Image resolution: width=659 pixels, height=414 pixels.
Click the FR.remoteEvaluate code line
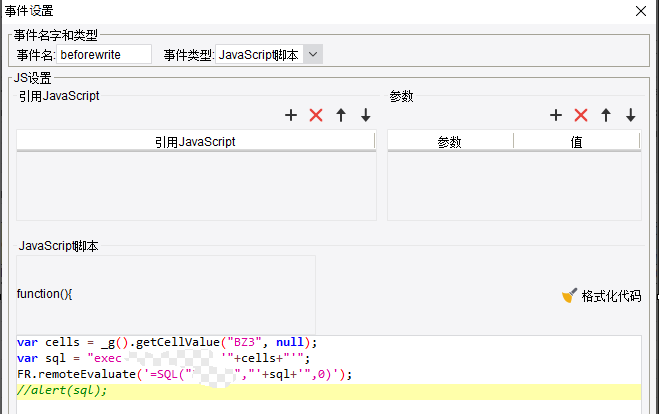[x=185, y=374]
